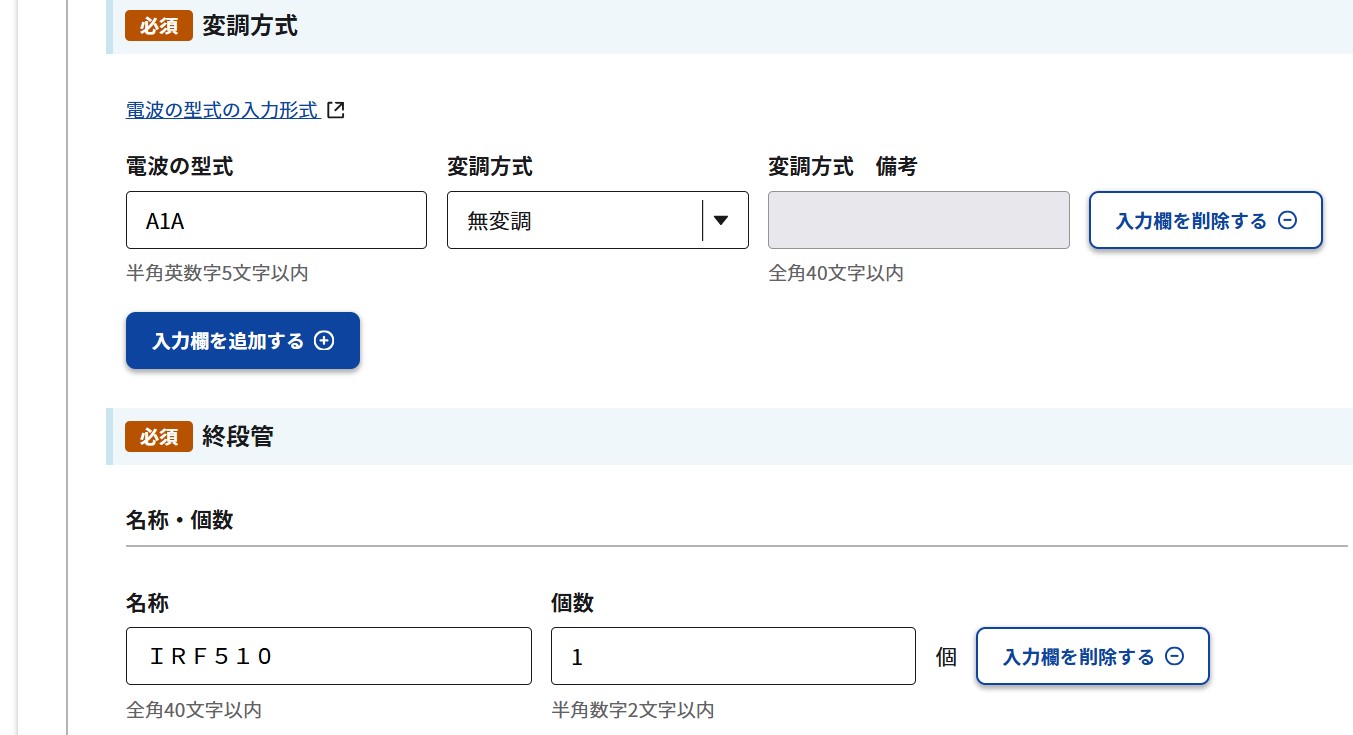Click the 必須 badge beside the 変調方式 heading
1353x735 pixels.
(x=159, y=26)
